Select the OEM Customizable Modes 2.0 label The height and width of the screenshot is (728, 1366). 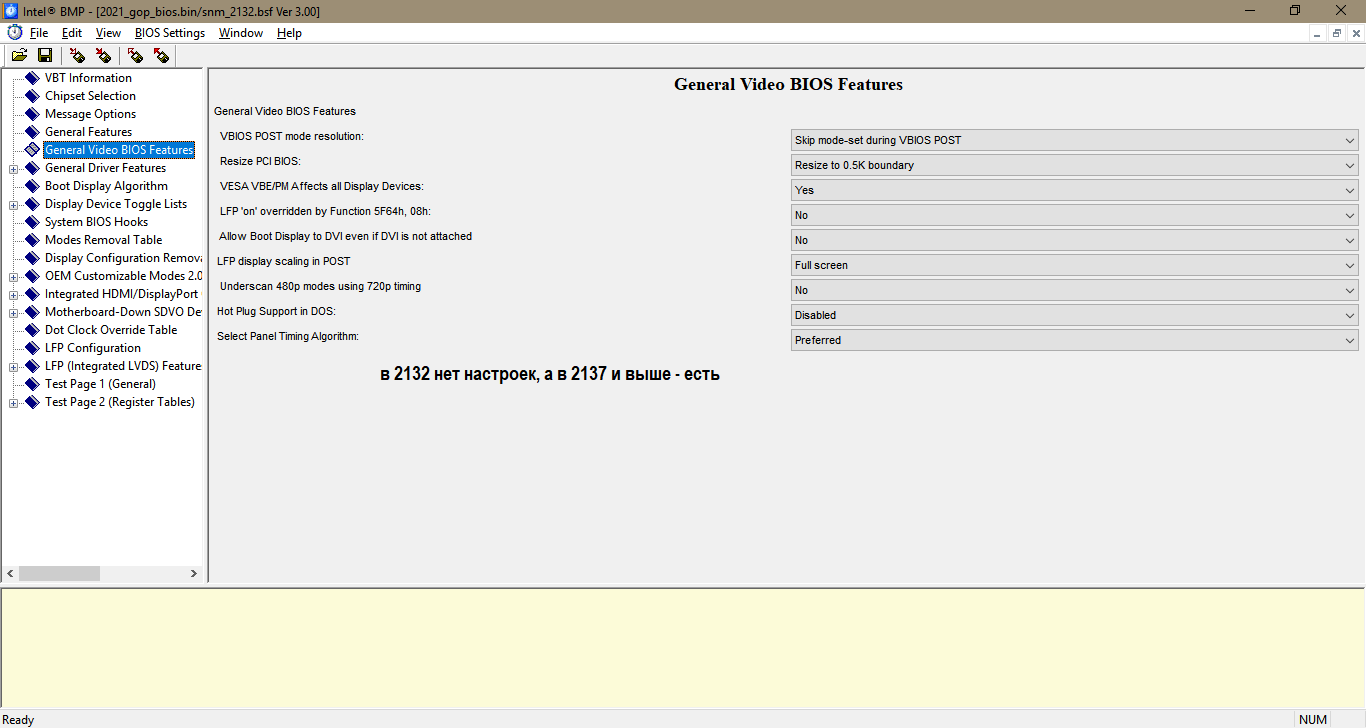coord(123,276)
